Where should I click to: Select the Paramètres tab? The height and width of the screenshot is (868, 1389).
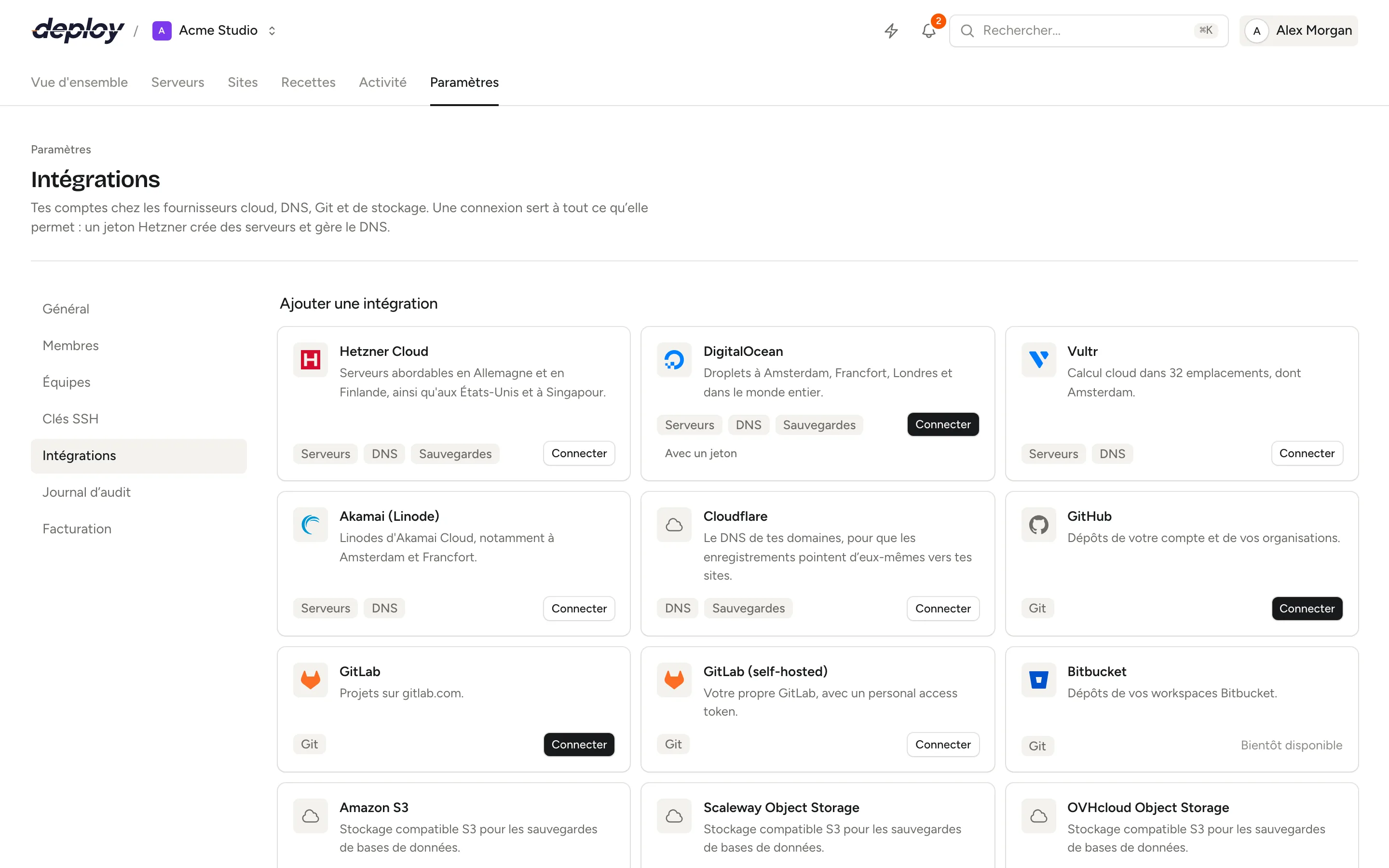(464, 82)
